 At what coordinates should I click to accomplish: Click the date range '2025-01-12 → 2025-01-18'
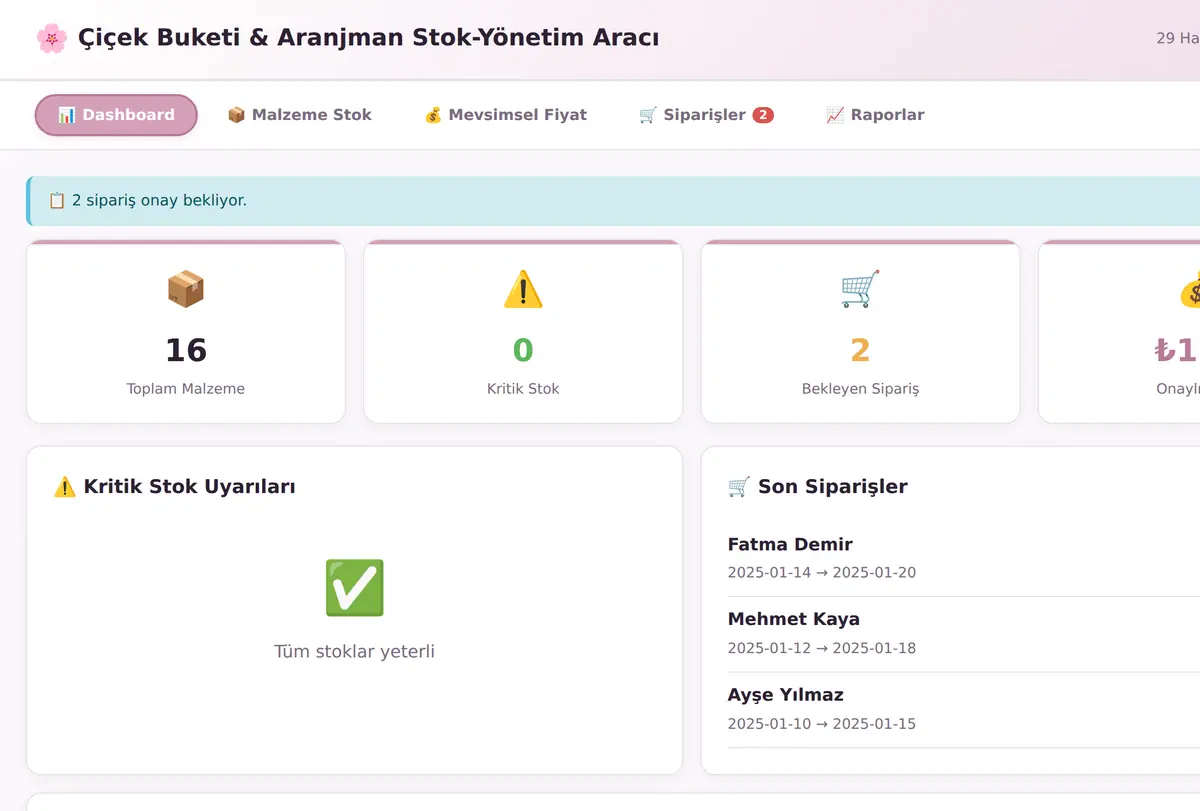[822, 648]
